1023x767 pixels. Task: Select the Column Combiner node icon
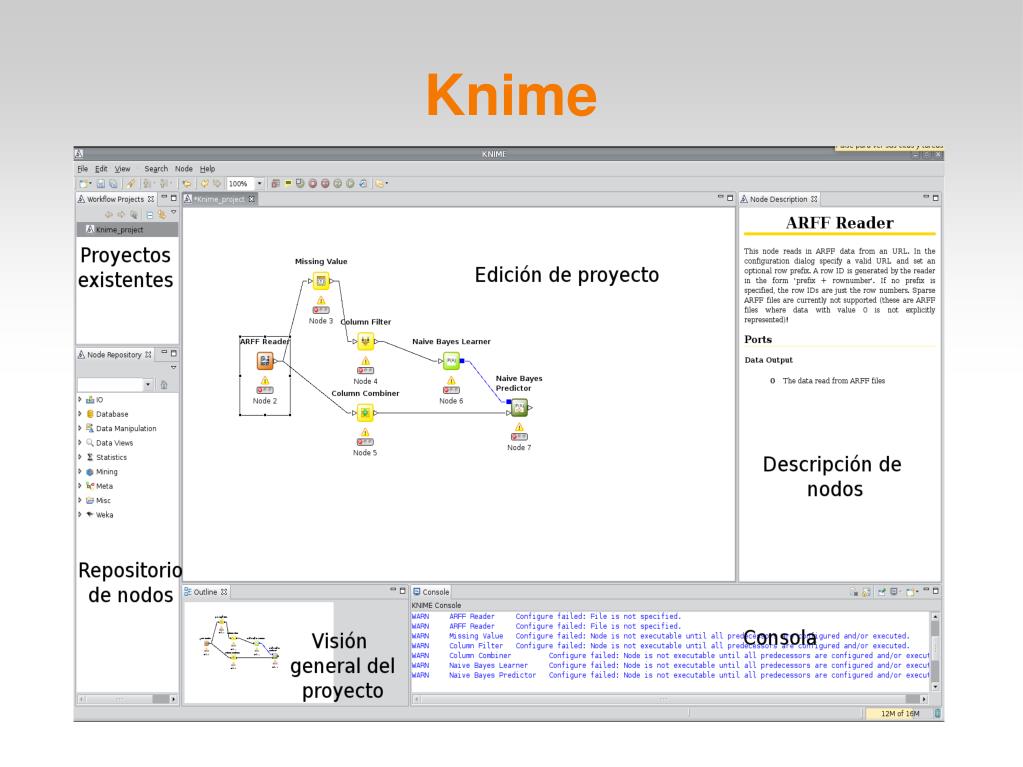coord(365,413)
